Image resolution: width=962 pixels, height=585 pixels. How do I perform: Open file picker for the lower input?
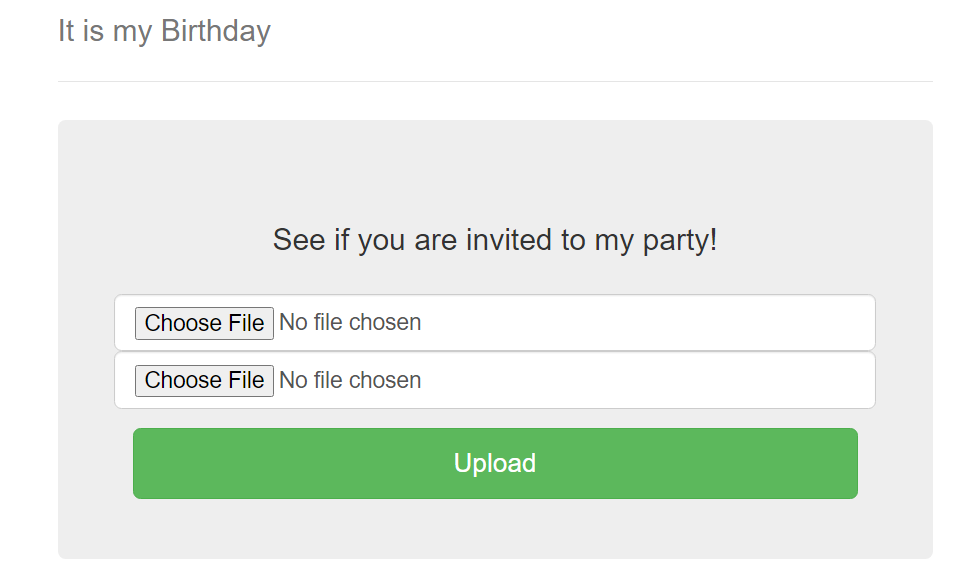[x=204, y=380]
